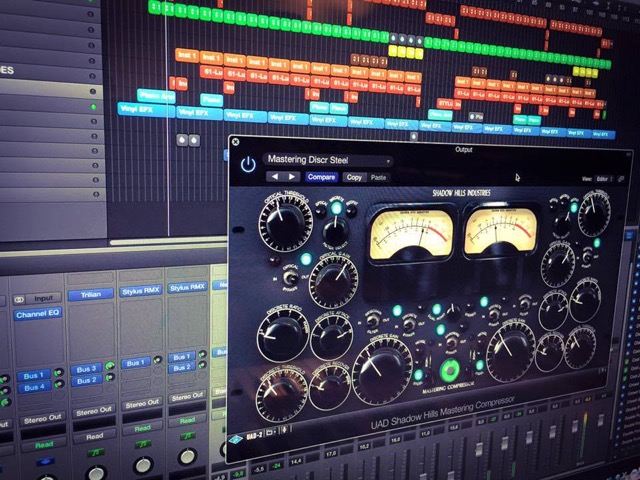This screenshot has width=640, height=480.
Task: Click the left Discrete Attack knob
Action: [332, 337]
